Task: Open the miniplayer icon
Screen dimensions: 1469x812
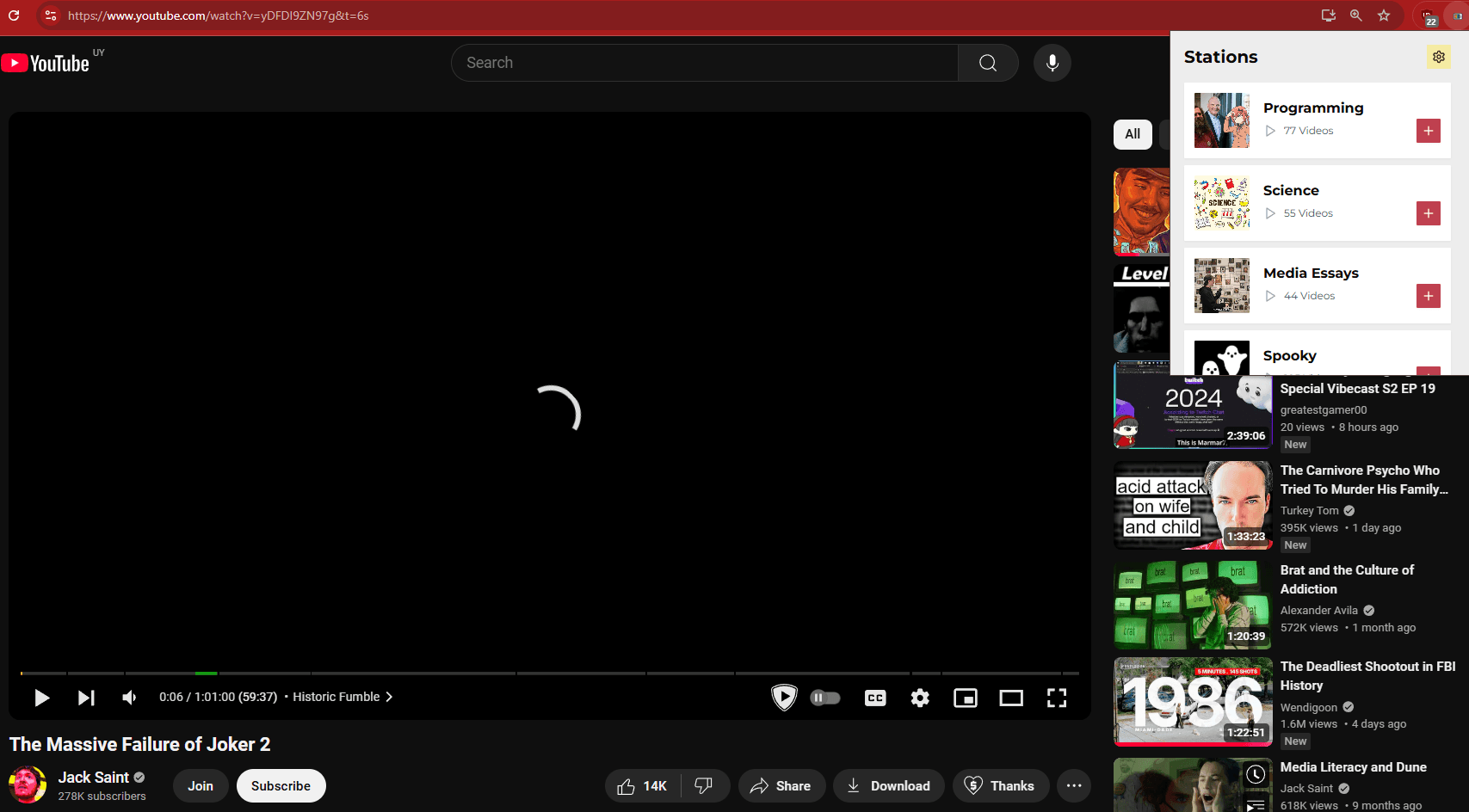Action: (966, 698)
